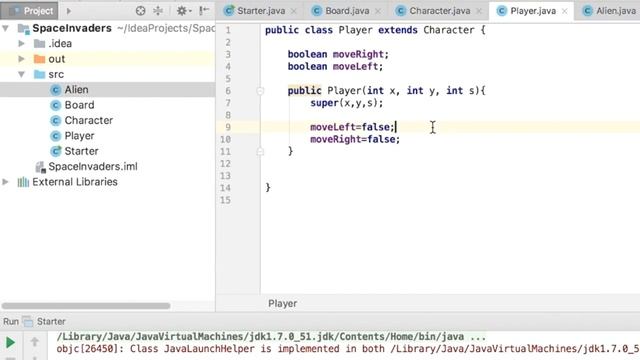
Task: Click the Run tool window label
Action: tap(11, 322)
